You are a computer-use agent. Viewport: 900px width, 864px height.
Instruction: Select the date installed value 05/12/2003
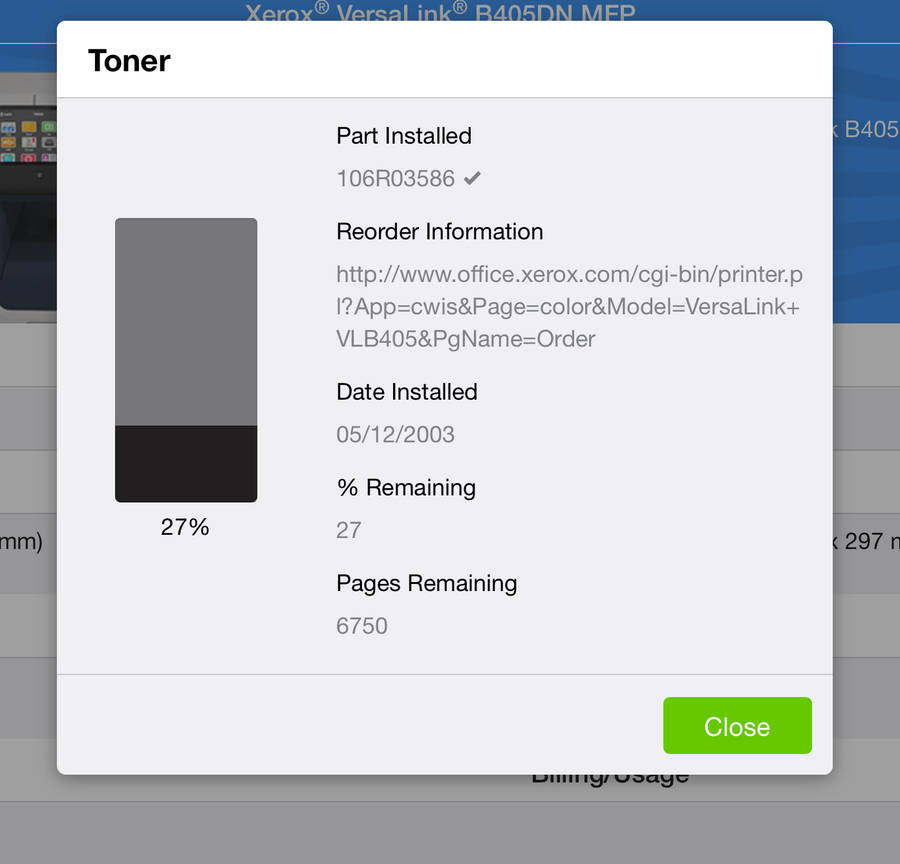point(395,435)
